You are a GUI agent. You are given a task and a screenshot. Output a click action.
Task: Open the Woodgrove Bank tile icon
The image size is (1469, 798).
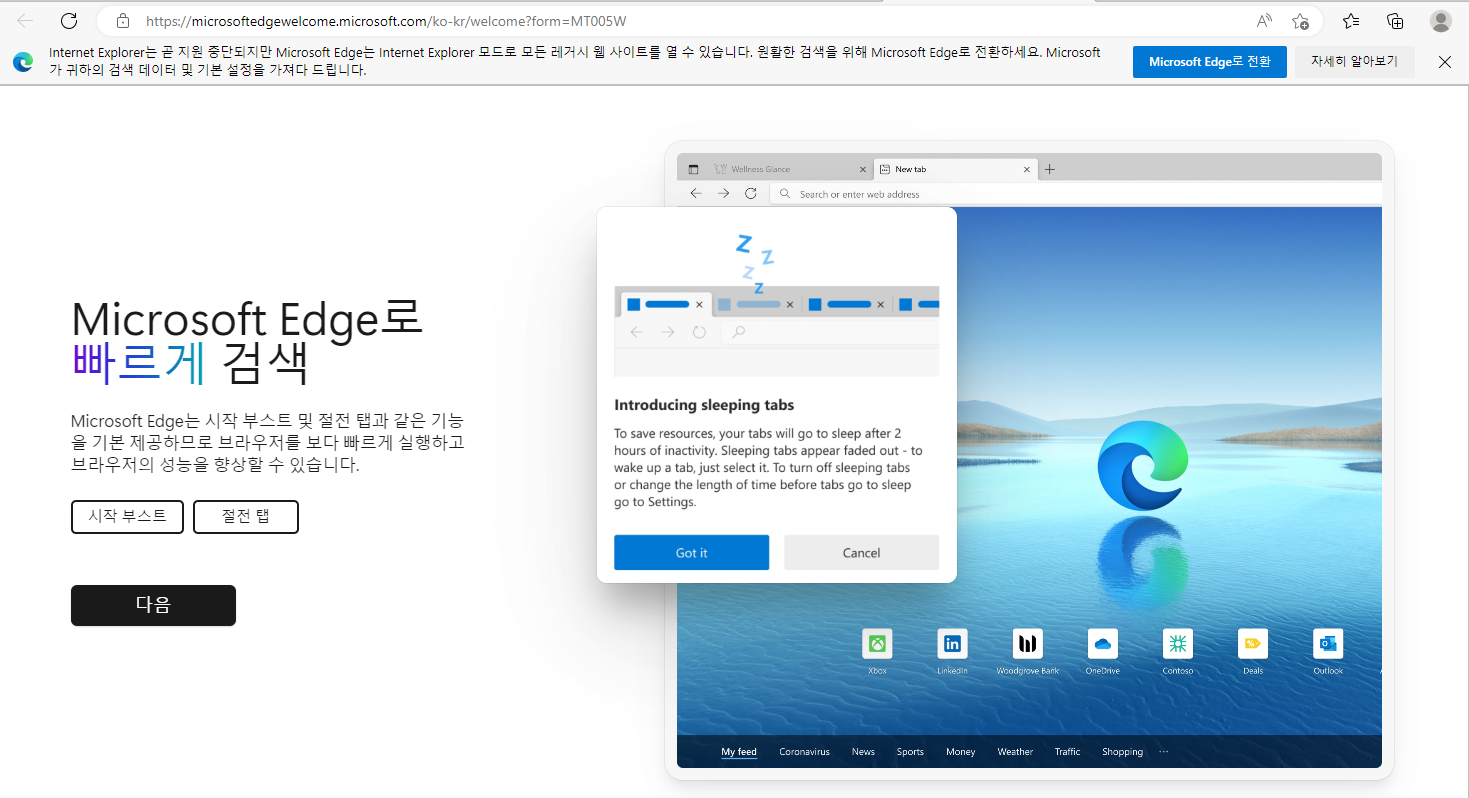pyautogui.click(x=1027, y=644)
